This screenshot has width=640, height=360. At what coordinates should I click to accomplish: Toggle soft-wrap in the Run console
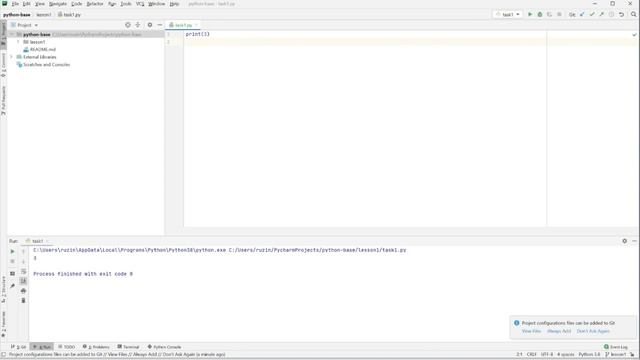coord(23,271)
